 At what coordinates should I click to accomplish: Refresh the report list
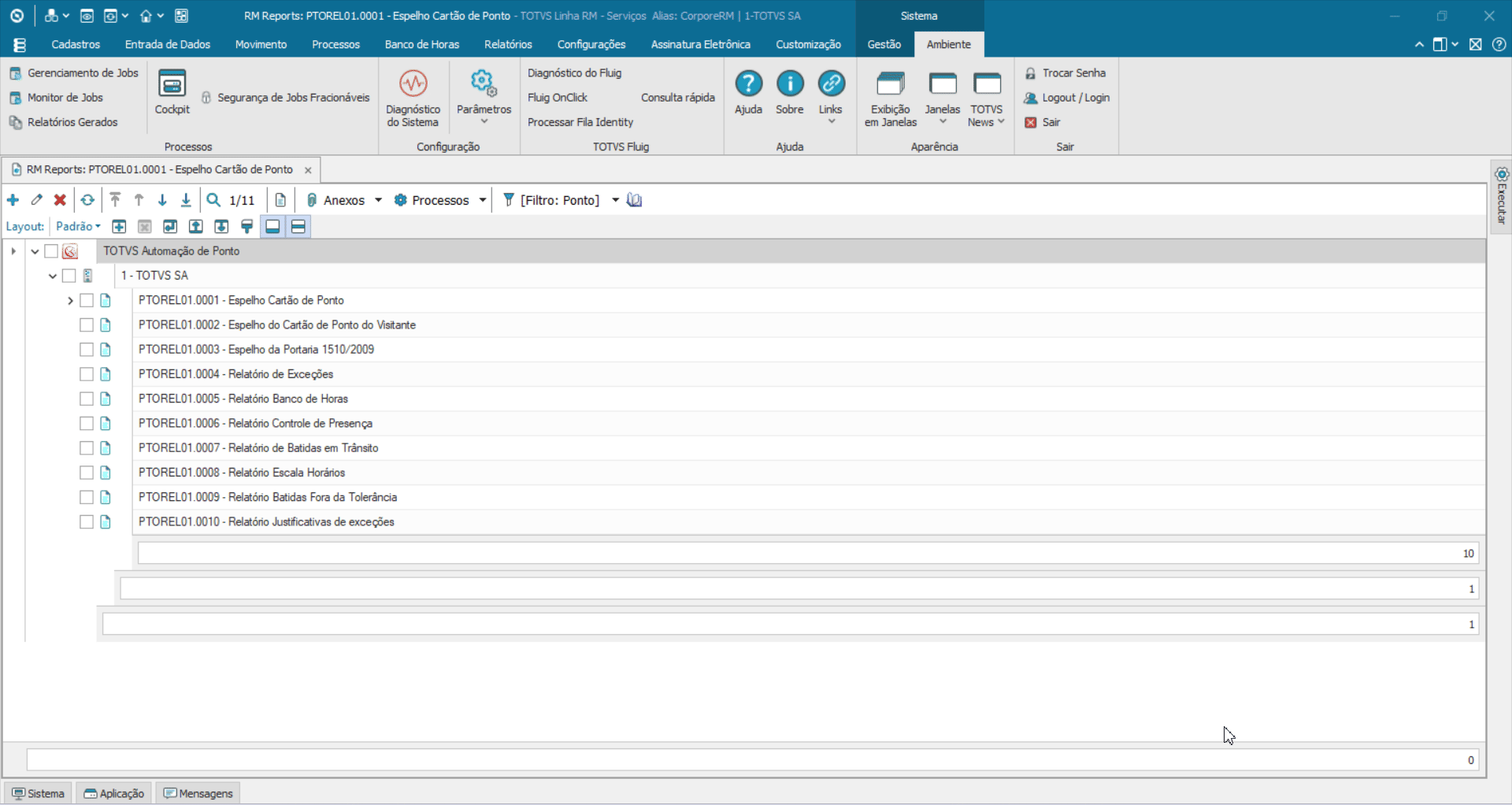click(x=87, y=200)
